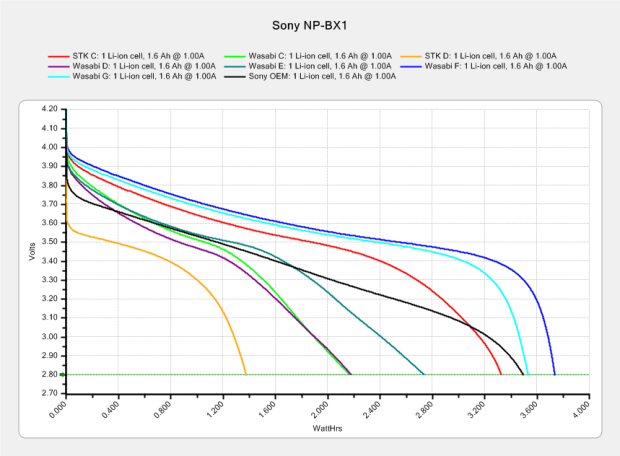Select the Wasabi F legend label

click(x=496, y=66)
